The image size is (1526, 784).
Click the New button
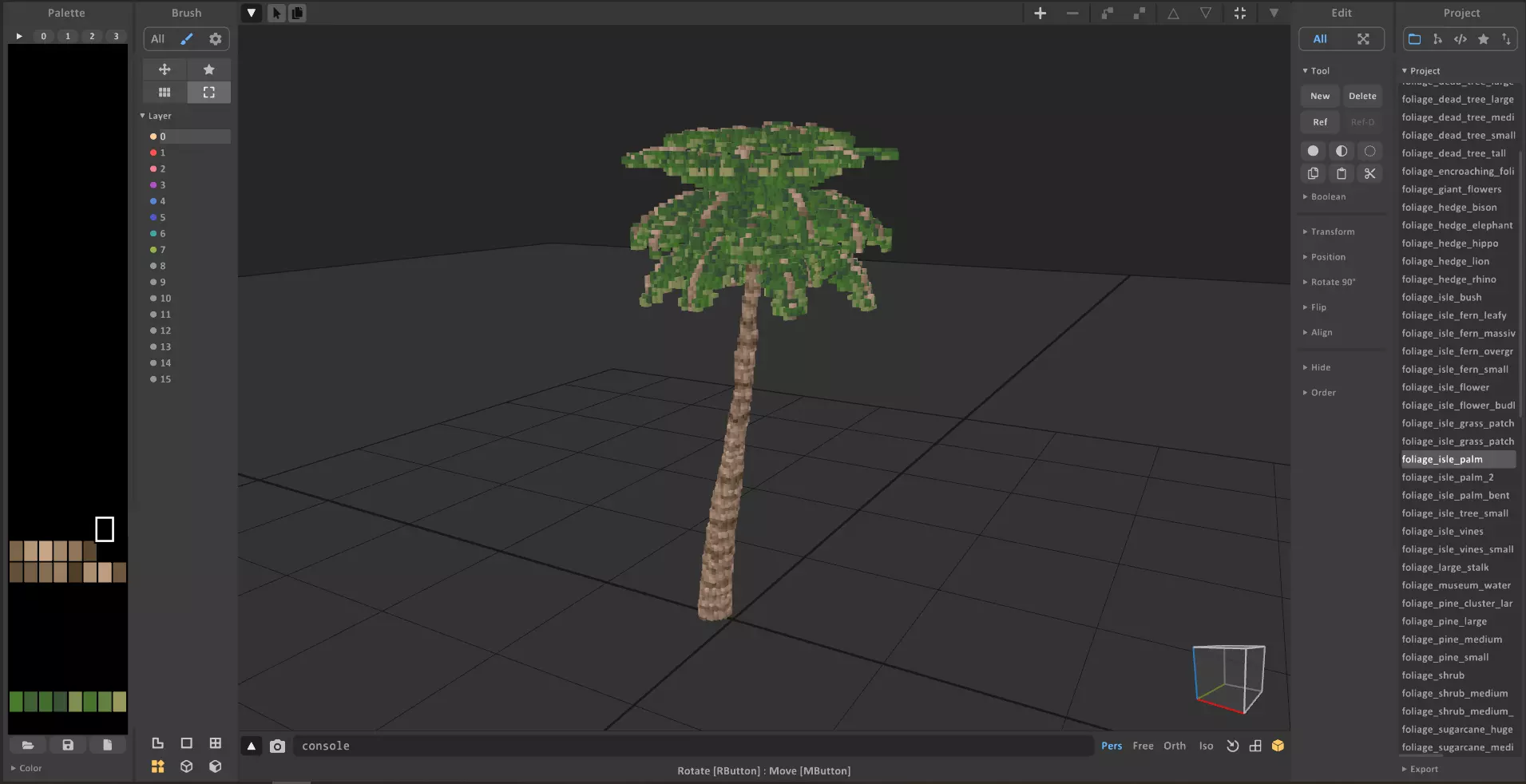coord(1320,96)
